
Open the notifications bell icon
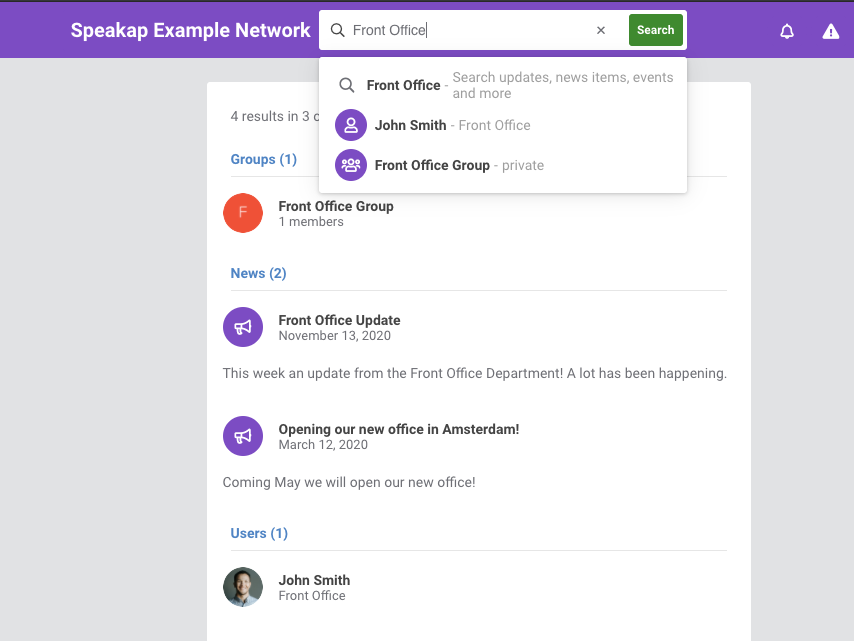pos(787,31)
